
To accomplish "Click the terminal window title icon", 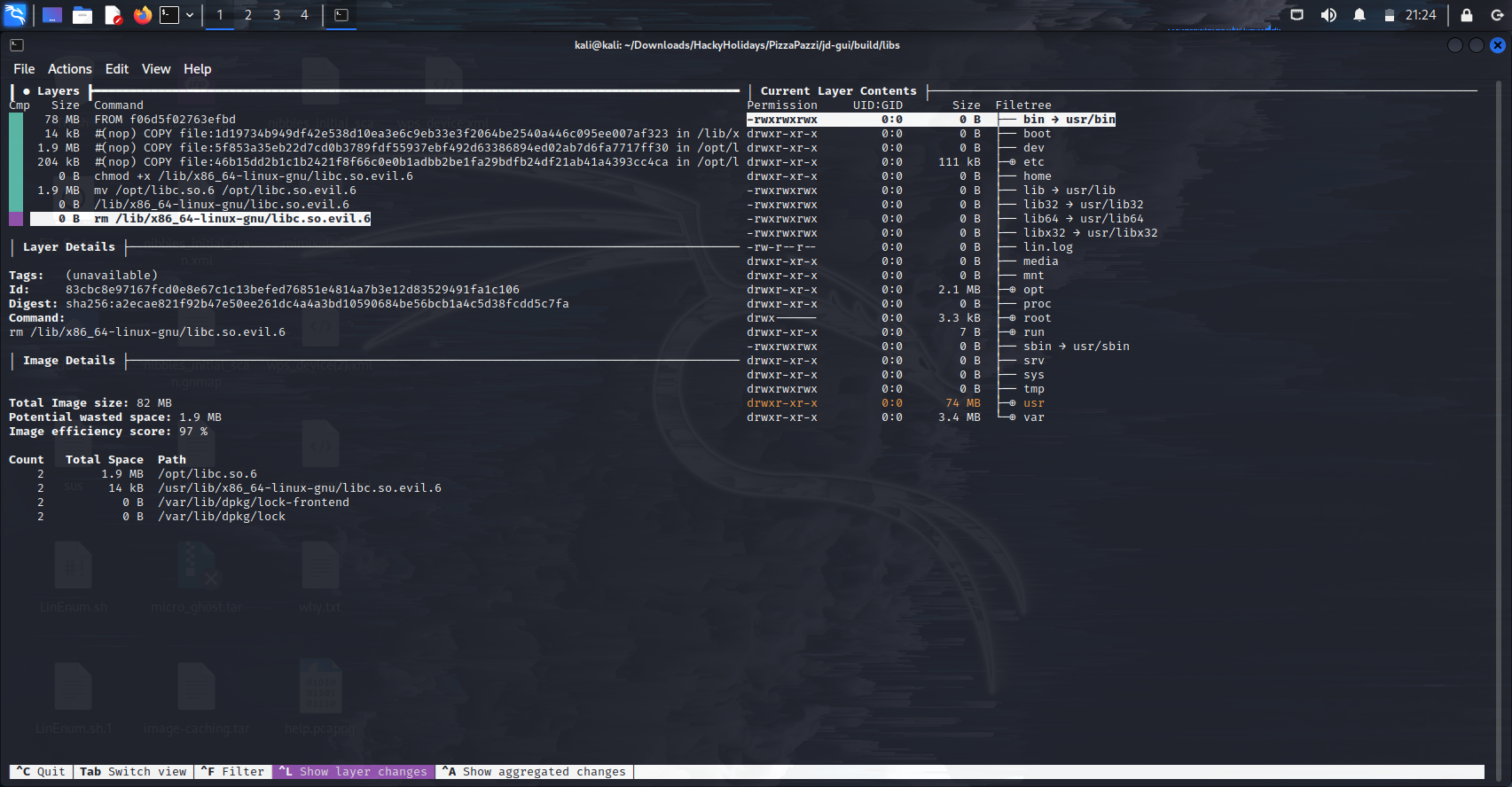I will [x=17, y=45].
